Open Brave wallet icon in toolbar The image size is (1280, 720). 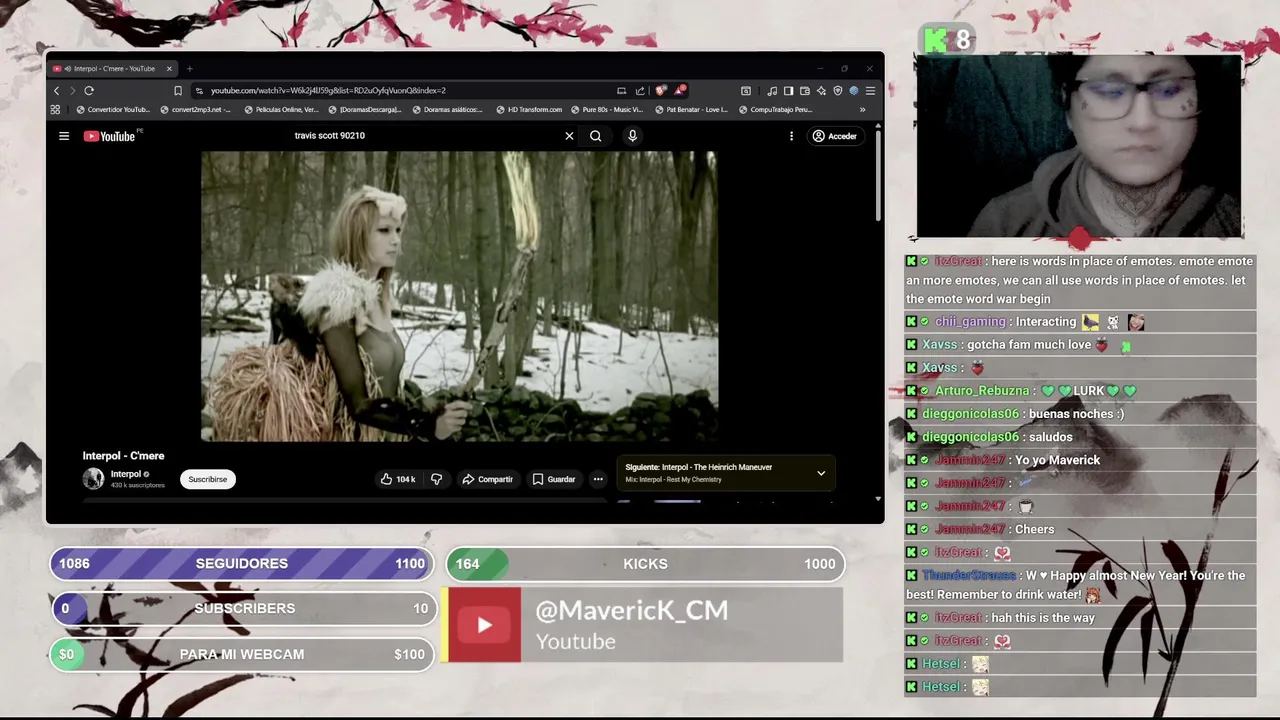point(805,91)
